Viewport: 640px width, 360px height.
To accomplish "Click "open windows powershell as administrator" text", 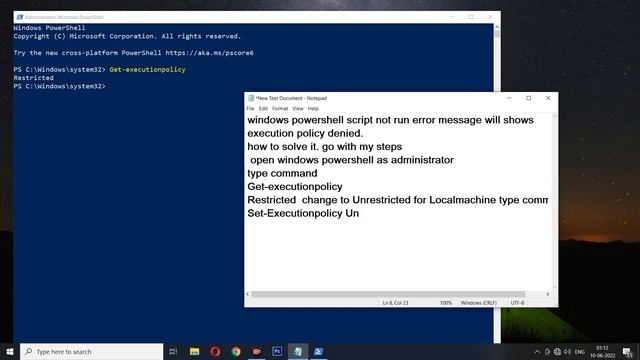I will tap(352, 160).
